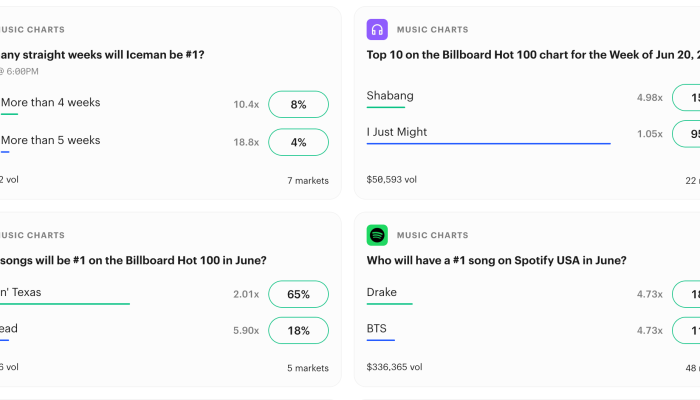Image resolution: width=700 pixels, height=400 pixels.
Task: Select the BTS outcome label
Action: [376, 329]
